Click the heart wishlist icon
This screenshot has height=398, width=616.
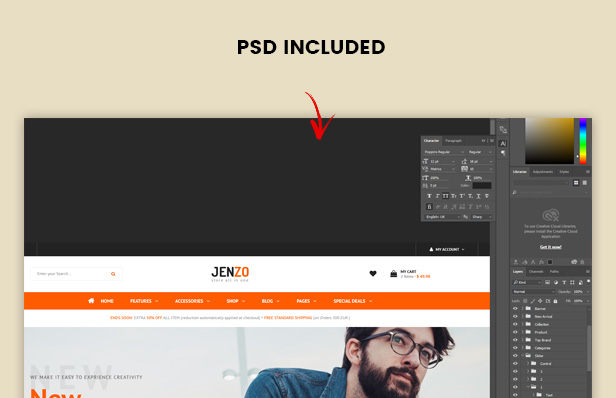(373, 273)
